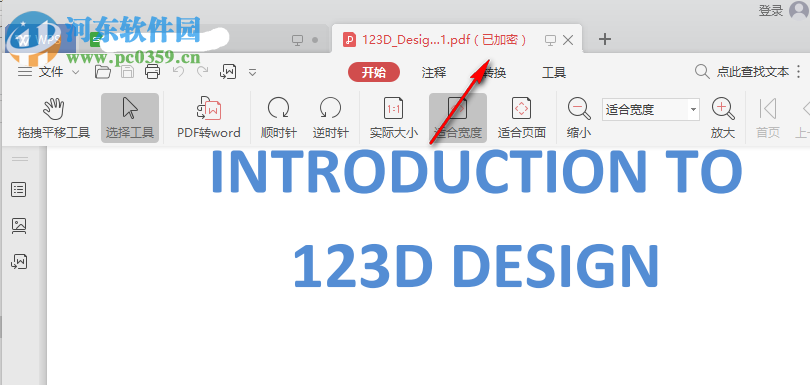Image resolution: width=810 pixels, height=385 pixels.
Task: Open the zoom level combo box 适合宽度
Action: [651, 110]
